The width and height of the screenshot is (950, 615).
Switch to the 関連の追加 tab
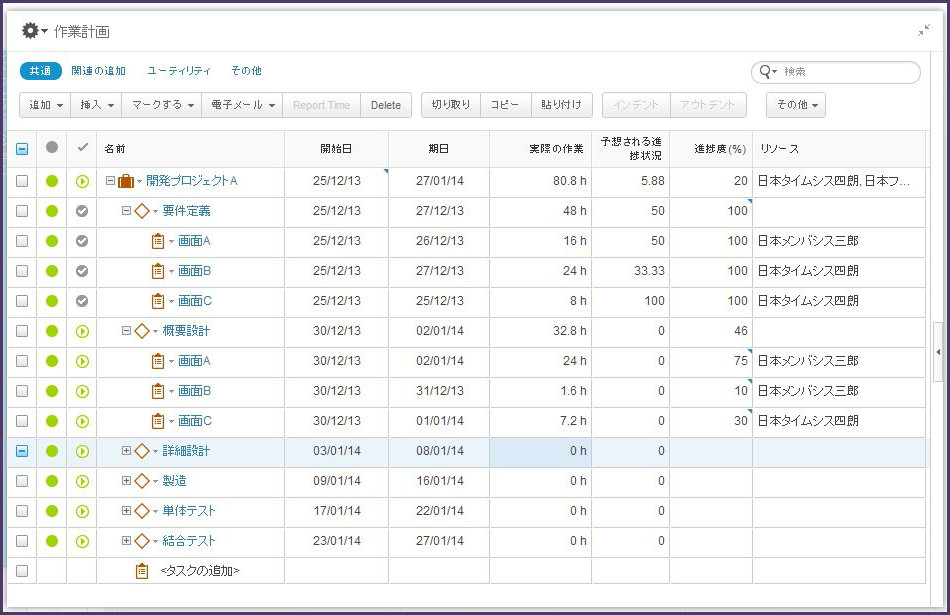98,71
